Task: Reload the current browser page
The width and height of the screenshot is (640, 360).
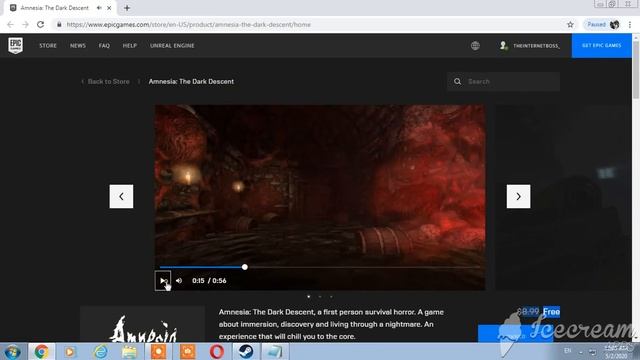Action: coord(40,24)
